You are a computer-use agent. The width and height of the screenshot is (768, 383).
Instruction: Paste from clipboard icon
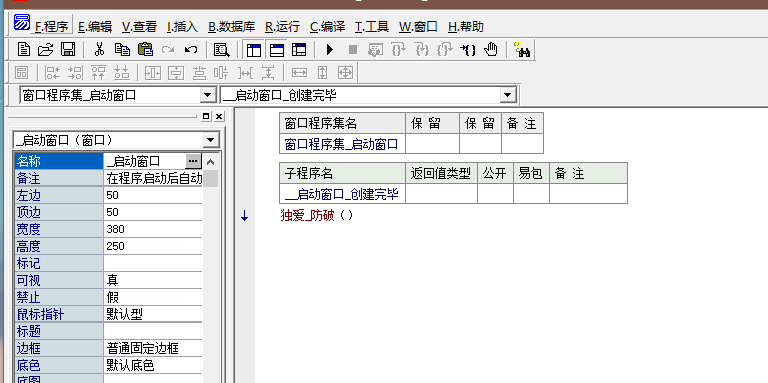click(x=145, y=49)
